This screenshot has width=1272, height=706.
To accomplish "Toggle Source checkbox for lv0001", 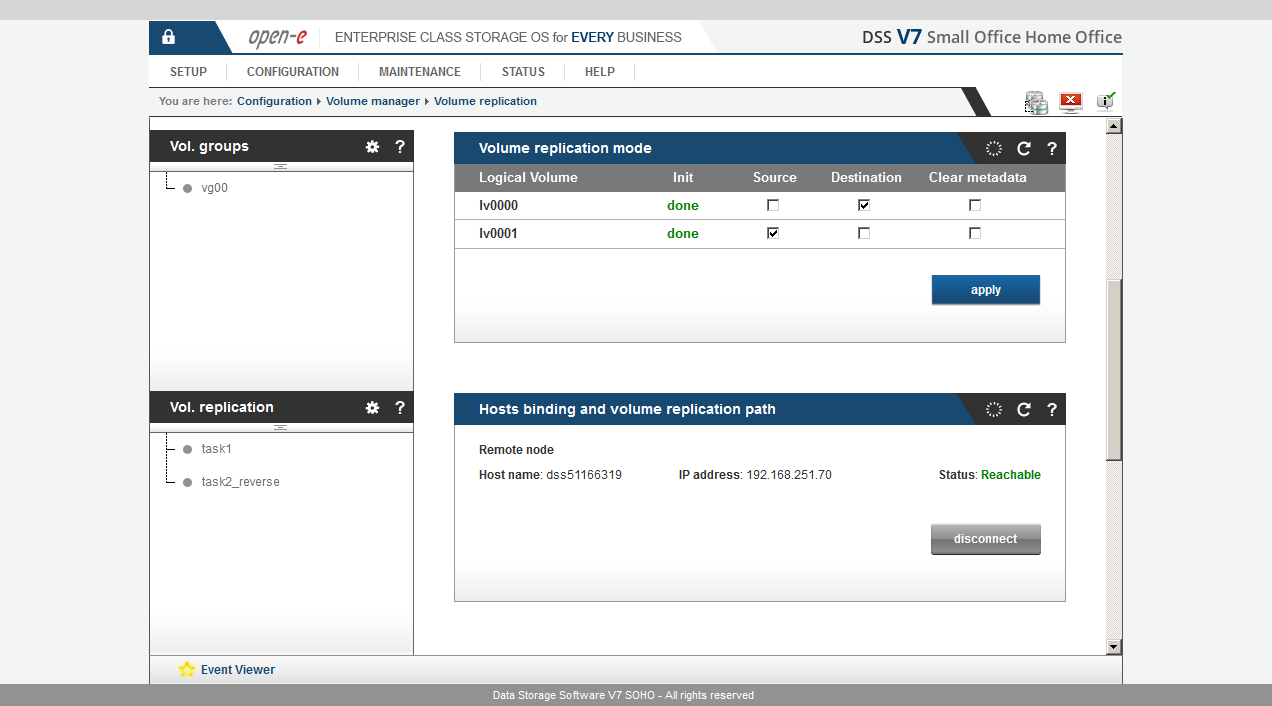I will [773, 233].
